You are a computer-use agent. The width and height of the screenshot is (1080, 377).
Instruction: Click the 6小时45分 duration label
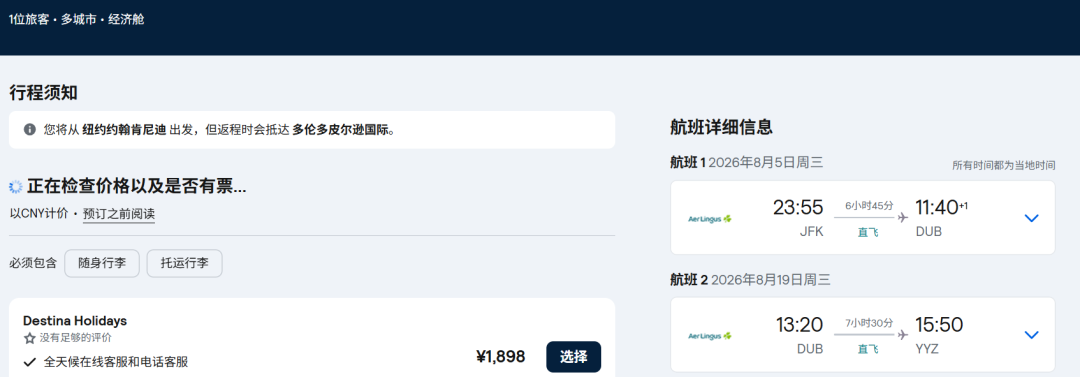(x=869, y=205)
